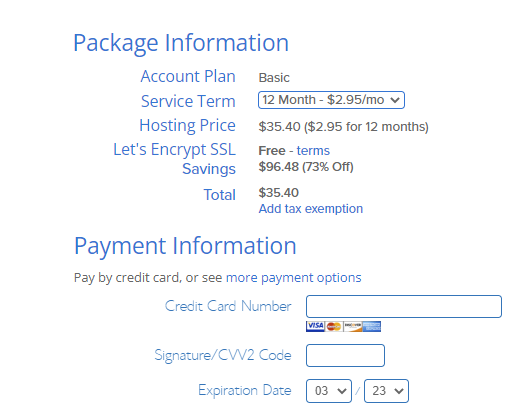This screenshot has height=412, width=516.
Task: Click the Expiration Date label
Action: pyautogui.click(x=245, y=390)
